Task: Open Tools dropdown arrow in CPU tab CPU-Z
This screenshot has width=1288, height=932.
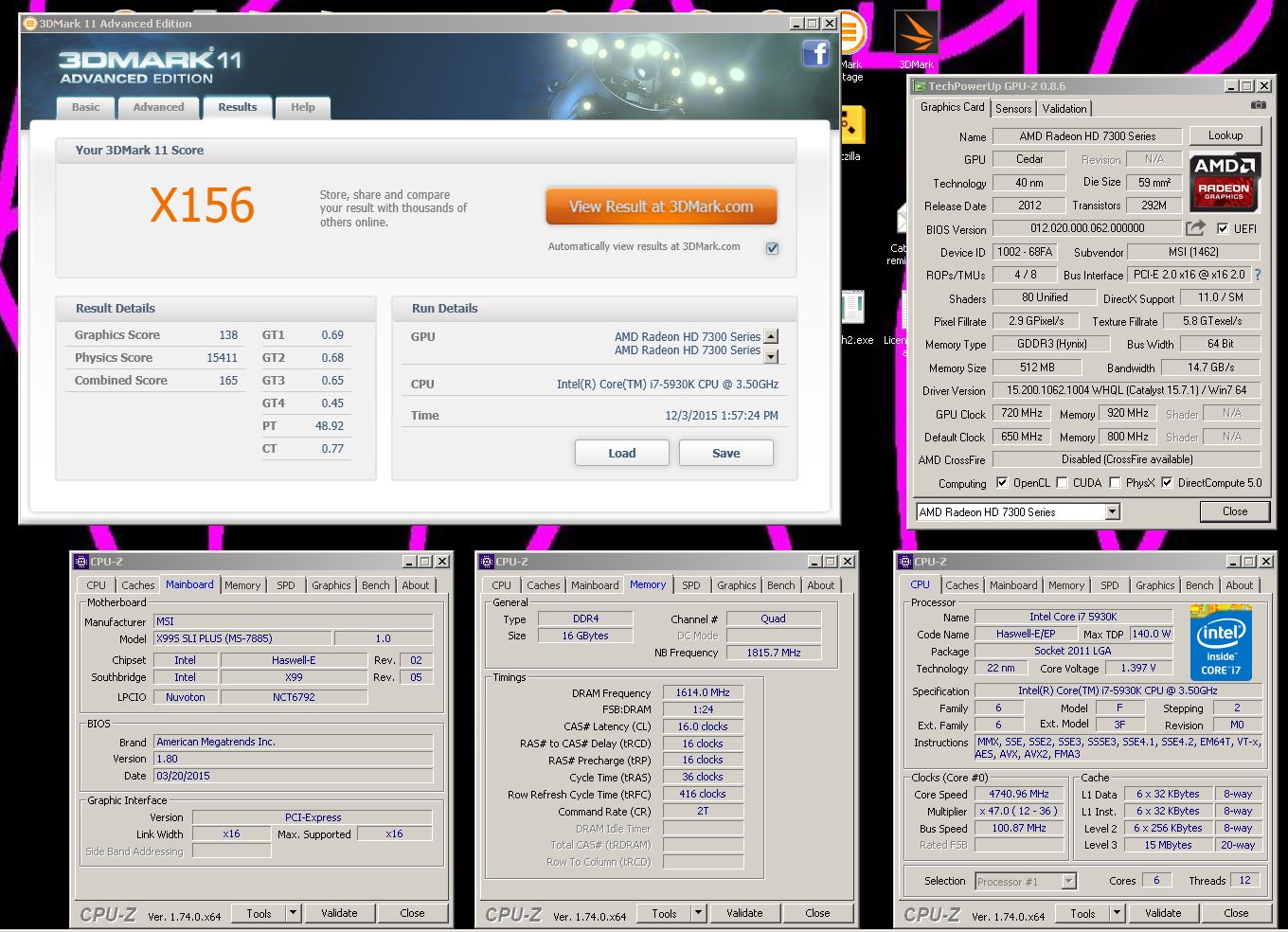Action: [x=1117, y=913]
